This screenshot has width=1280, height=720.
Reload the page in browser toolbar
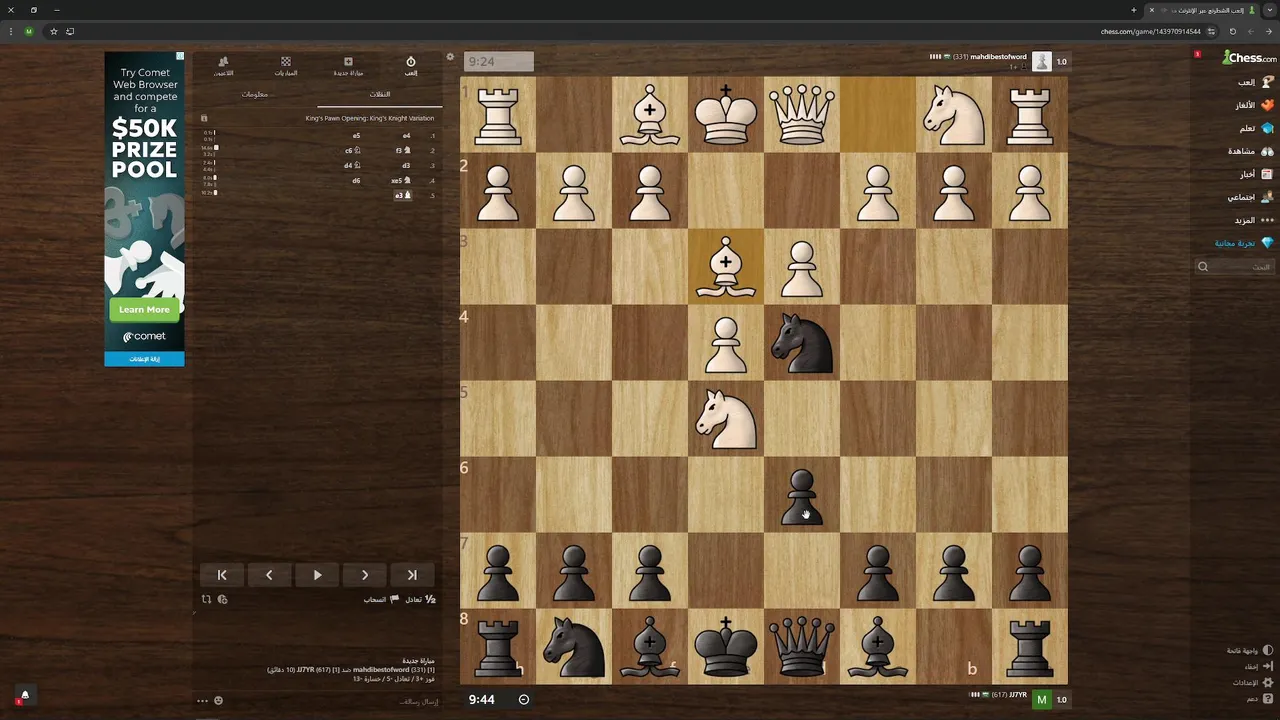[1233, 31]
